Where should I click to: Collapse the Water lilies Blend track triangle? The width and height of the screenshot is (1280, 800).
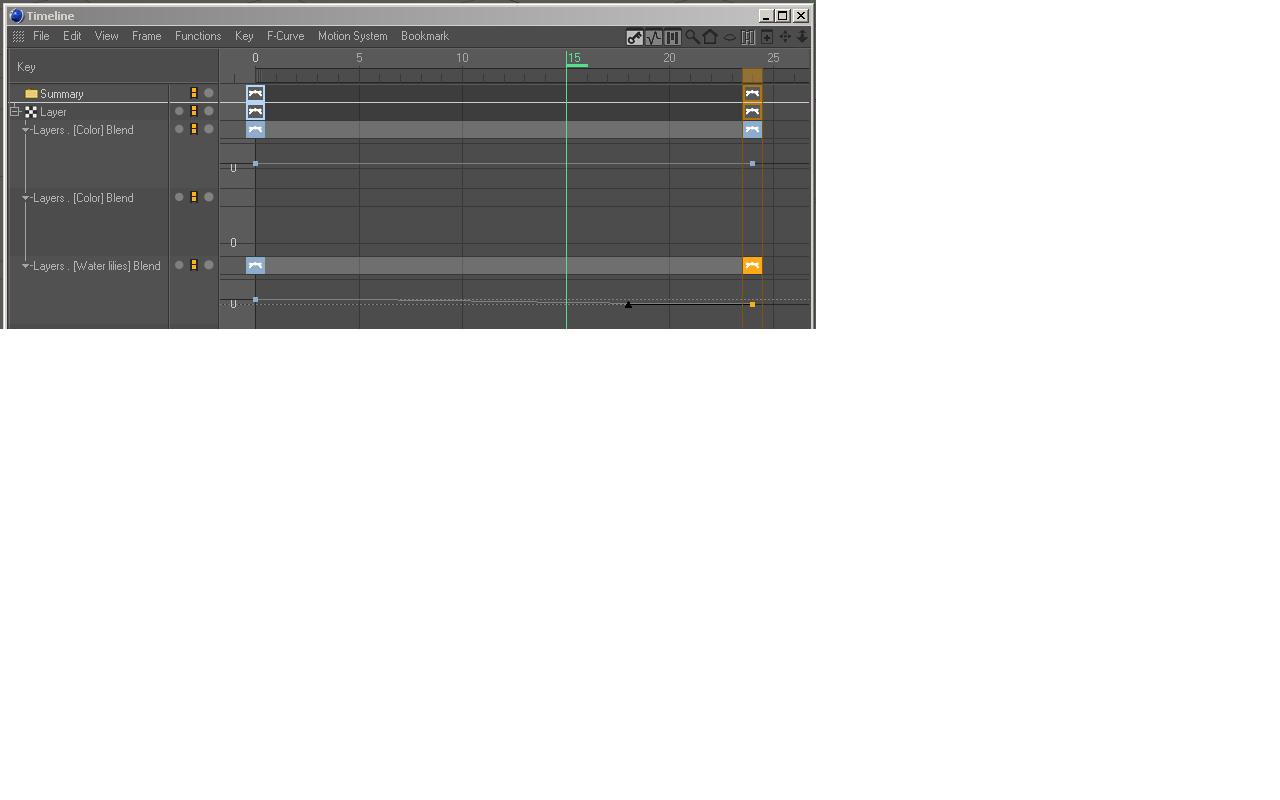point(26,266)
